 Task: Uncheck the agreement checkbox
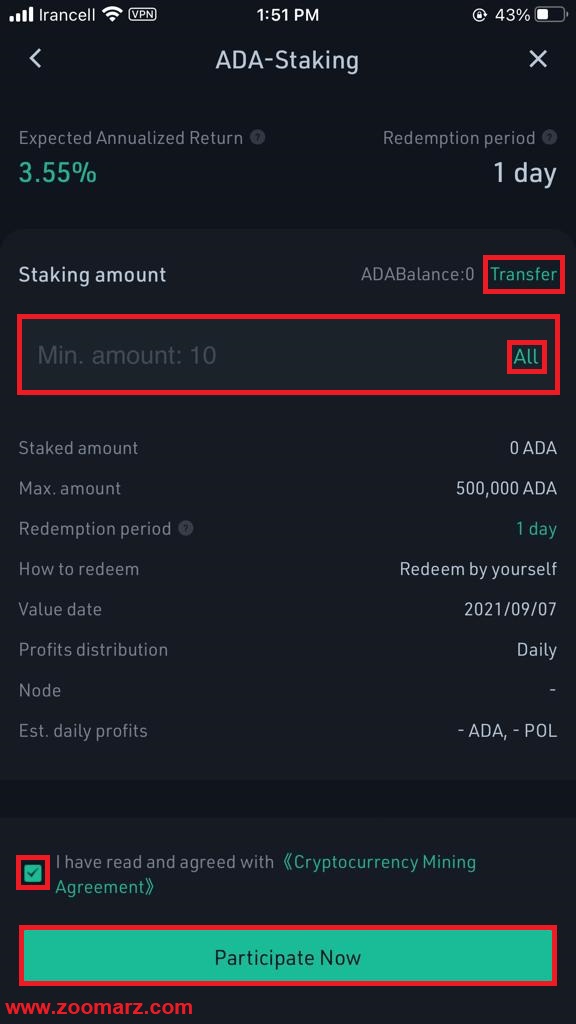pos(33,873)
